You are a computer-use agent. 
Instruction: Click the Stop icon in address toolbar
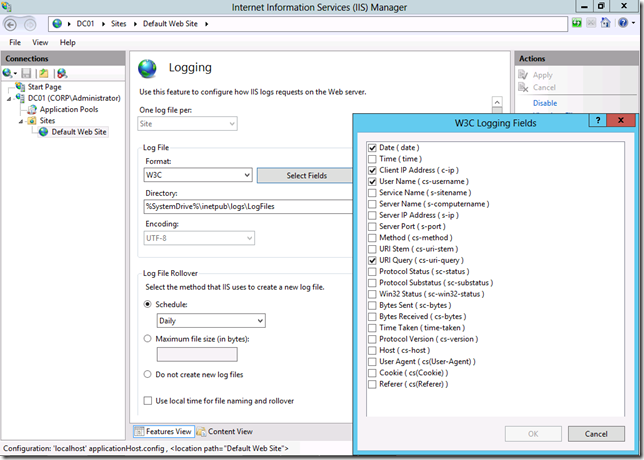pyautogui.click(x=591, y=23)
